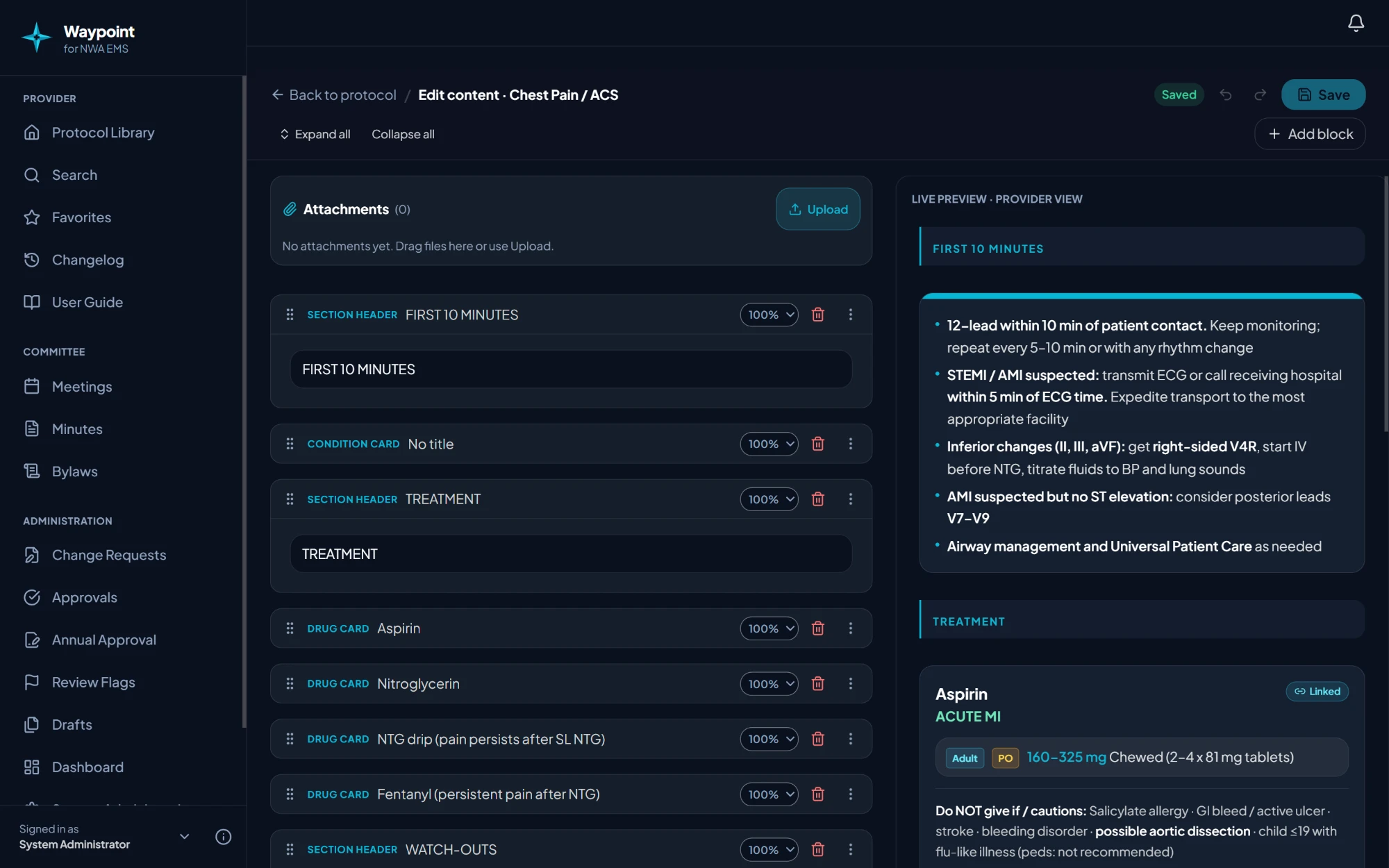Open 100% dropdown on Nitroglycerin block
Screen dimensions: 1389x868
(x=770, y=684)
